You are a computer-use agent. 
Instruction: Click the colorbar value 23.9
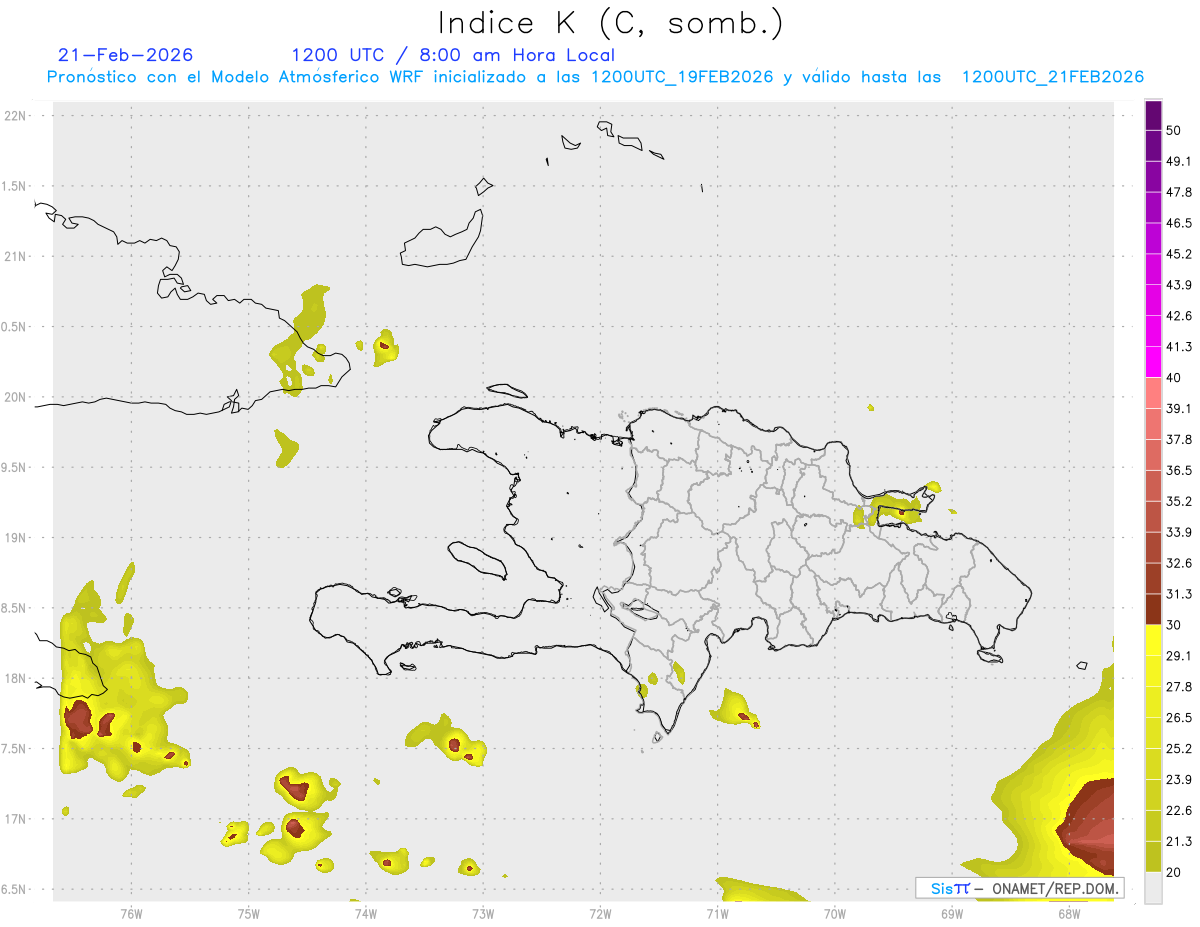(x=1179, y=780)
